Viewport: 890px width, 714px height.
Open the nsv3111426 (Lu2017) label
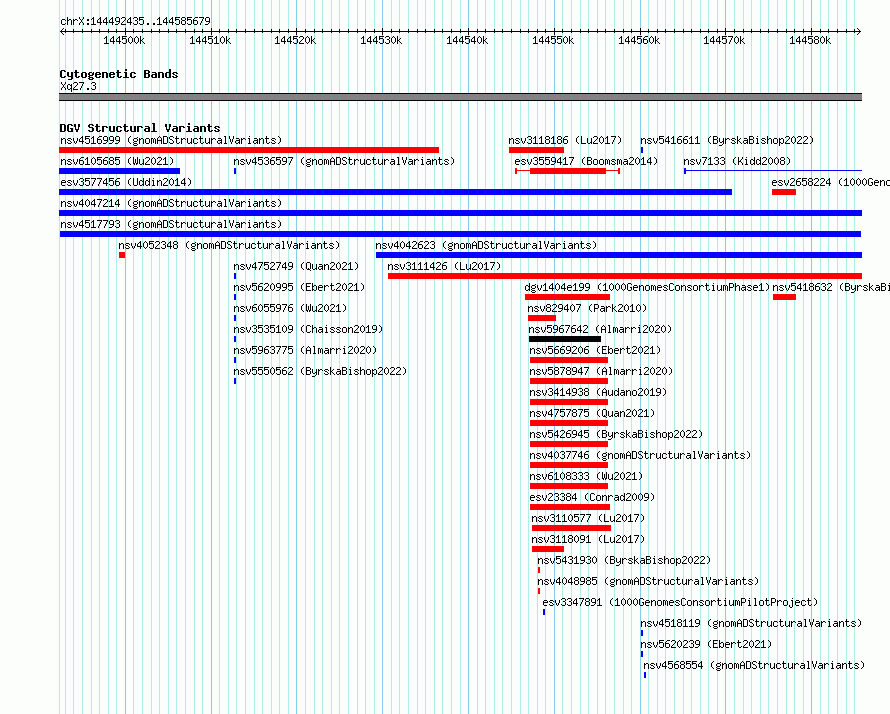pos(444,266)
